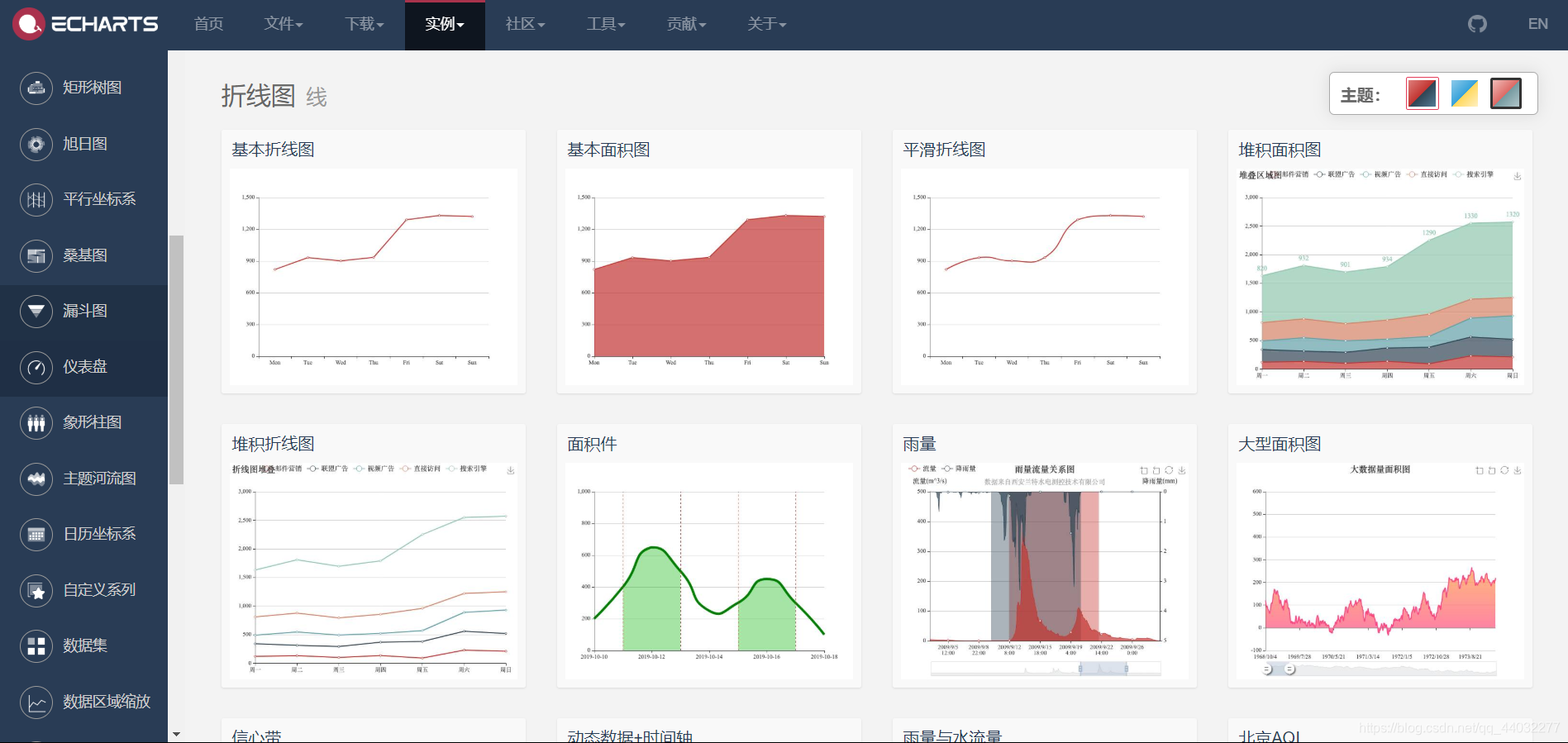
Task: Open the 关于 about dropdown
Action: pos(766,24)
